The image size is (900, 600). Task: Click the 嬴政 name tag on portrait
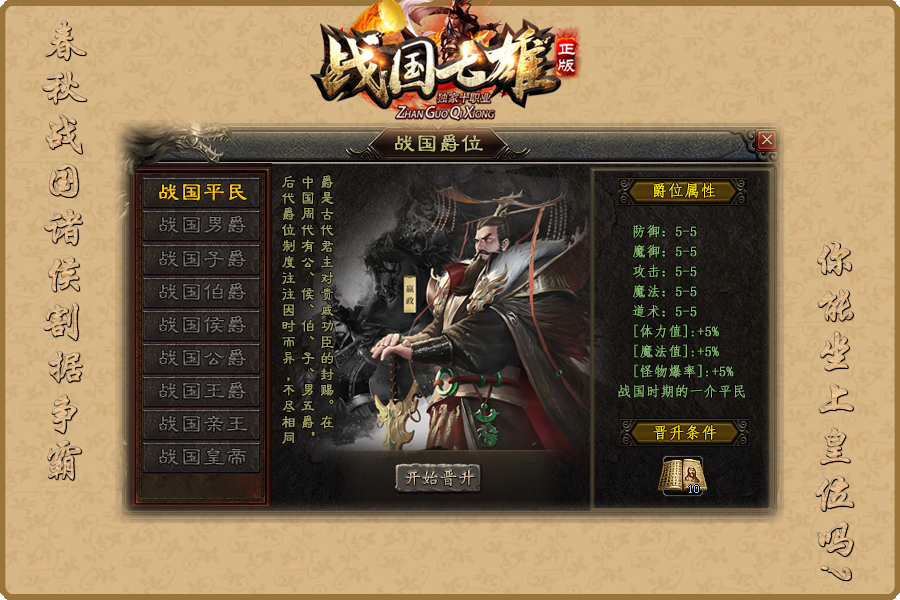point(410,295)
